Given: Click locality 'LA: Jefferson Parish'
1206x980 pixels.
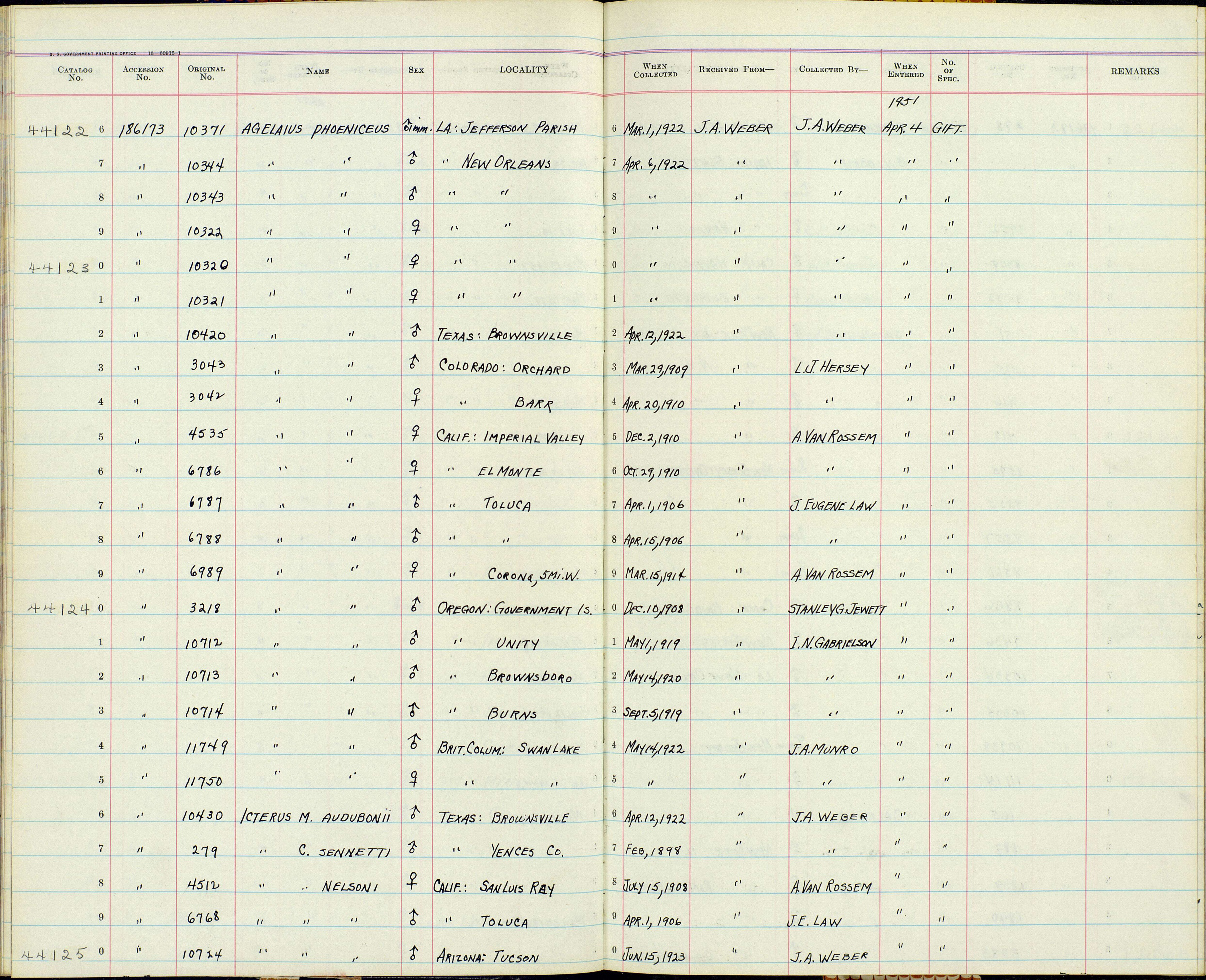Looking at the screenshot, I should (x=506, y=129).
